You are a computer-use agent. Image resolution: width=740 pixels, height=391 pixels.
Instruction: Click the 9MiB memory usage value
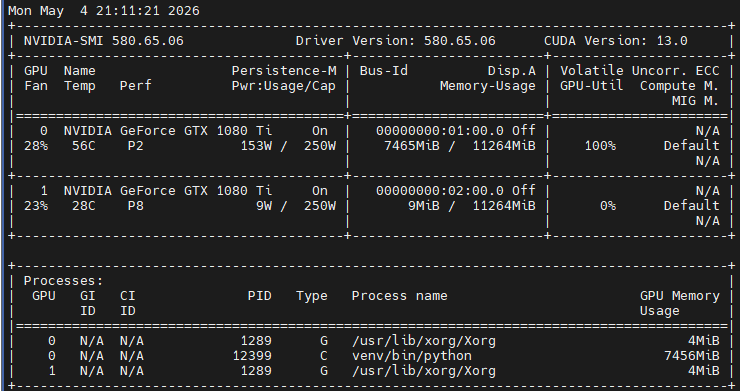click(x=424, y=206)
